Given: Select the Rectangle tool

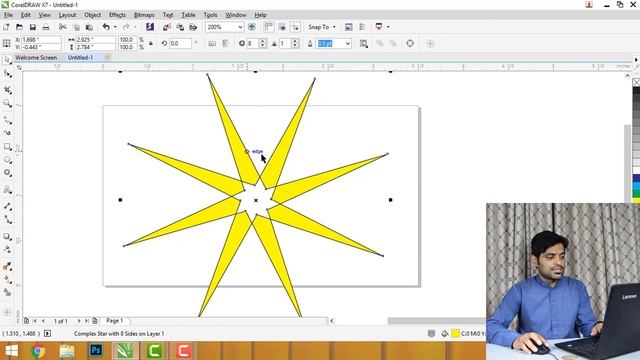Looking at the screenshot, I should click(x=7, y=147).
